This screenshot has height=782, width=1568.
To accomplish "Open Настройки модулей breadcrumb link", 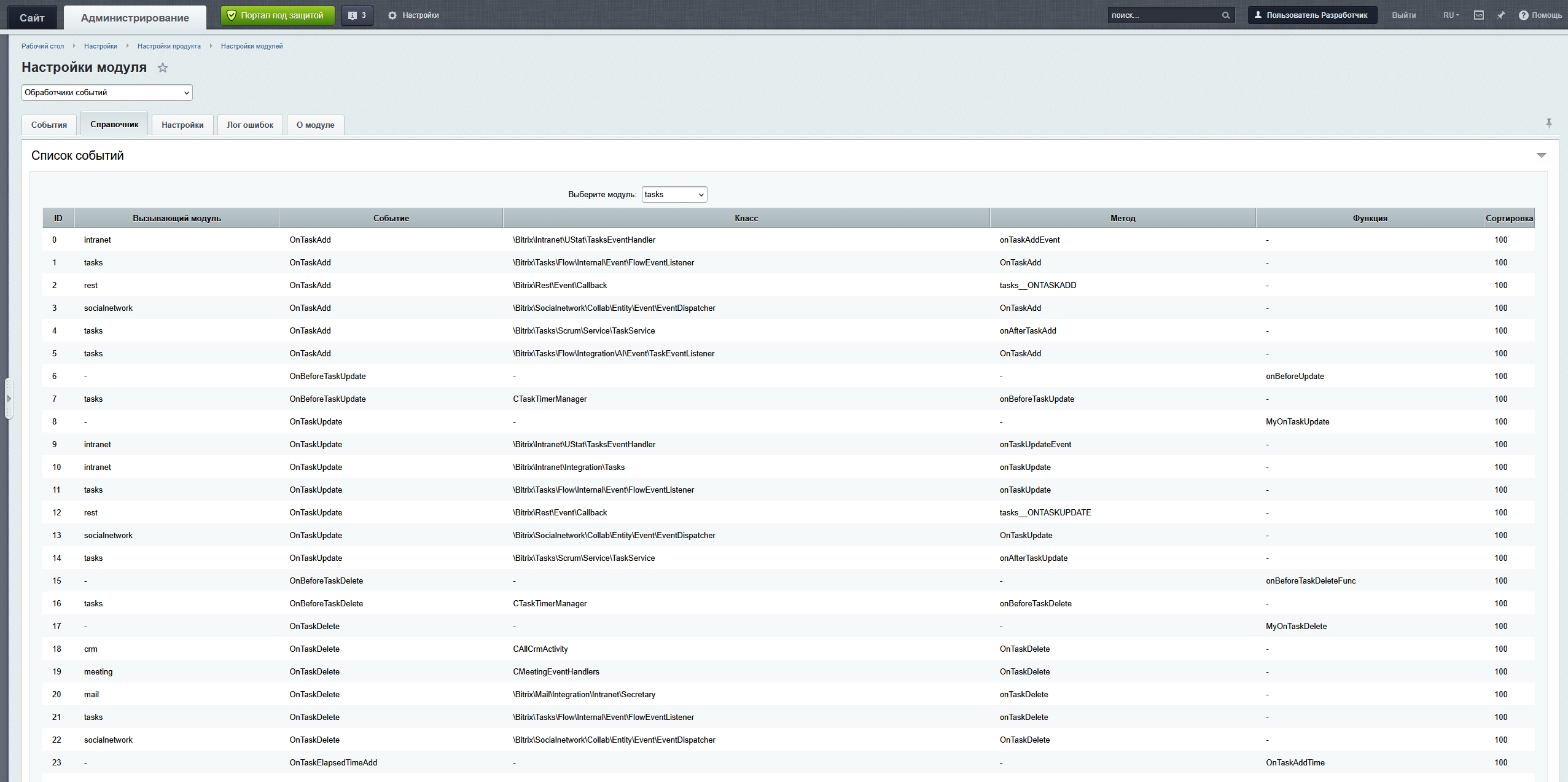I will (252, 46).
